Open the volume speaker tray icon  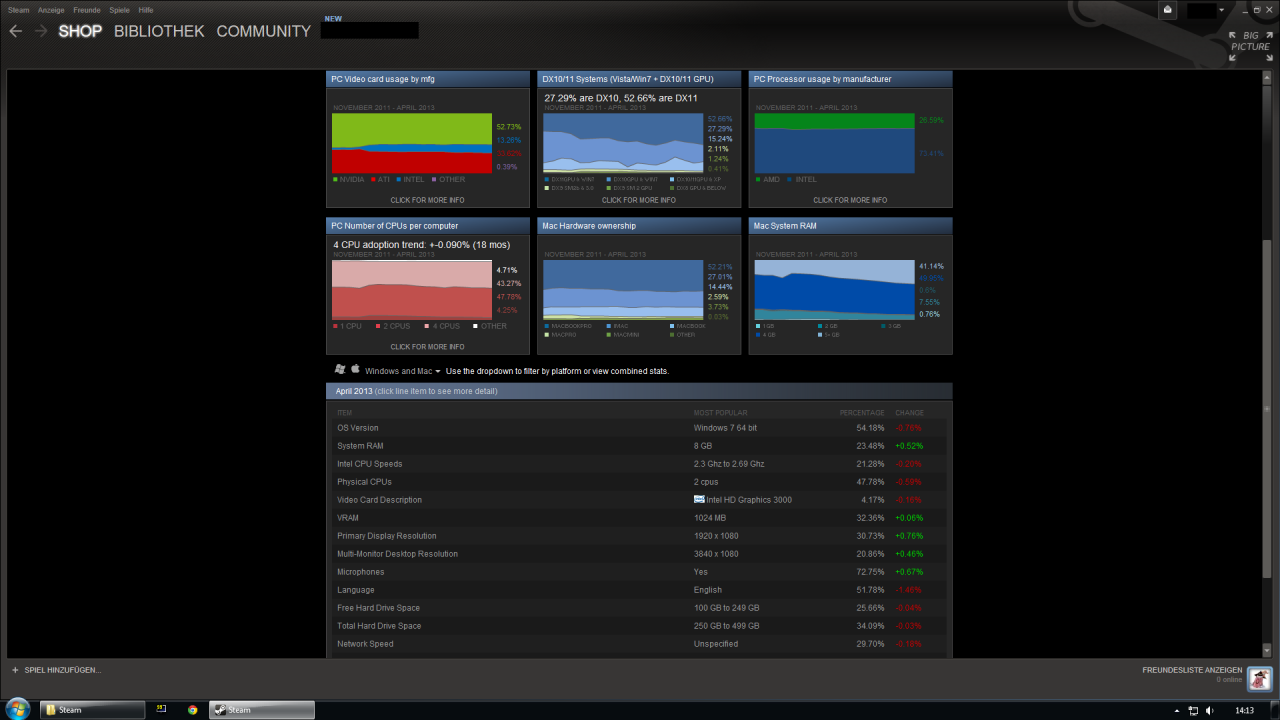click(x=1210, y=710)
